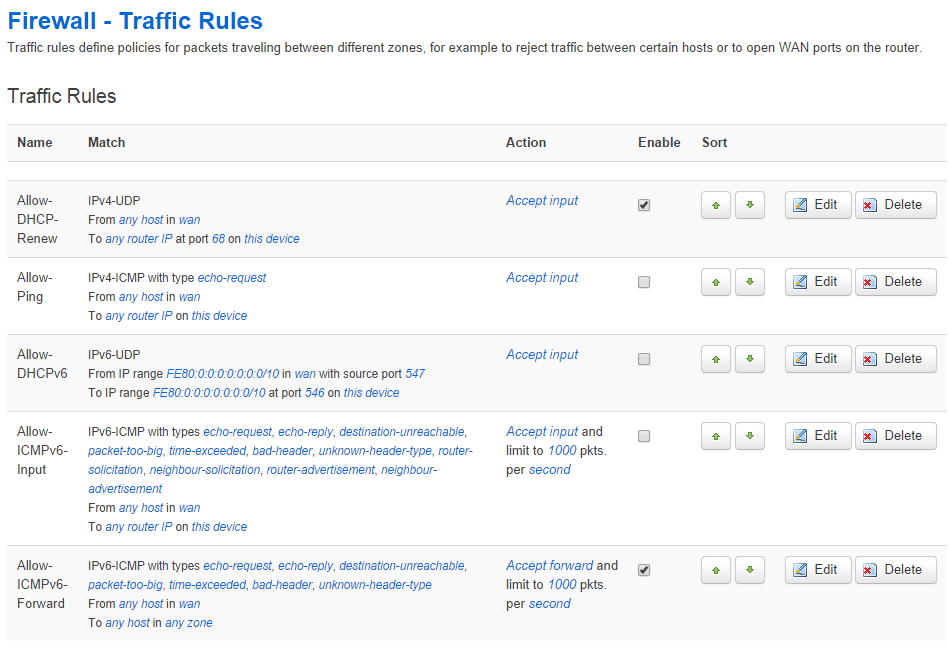Open the port 68 link

click(218, 239)
